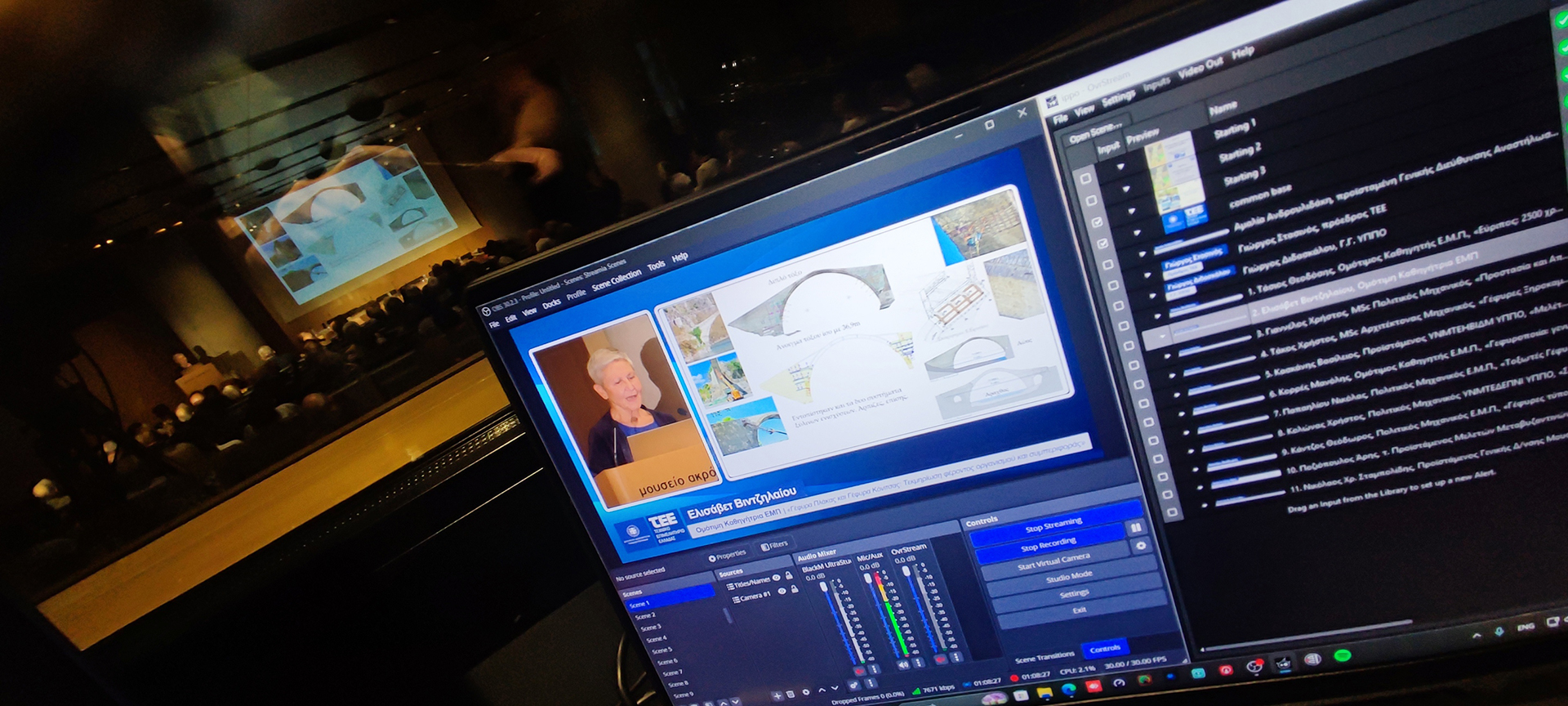Move source down with the down arrow
The height and width of the screenshot is (706, 1568).
click(x=835, y=688)
